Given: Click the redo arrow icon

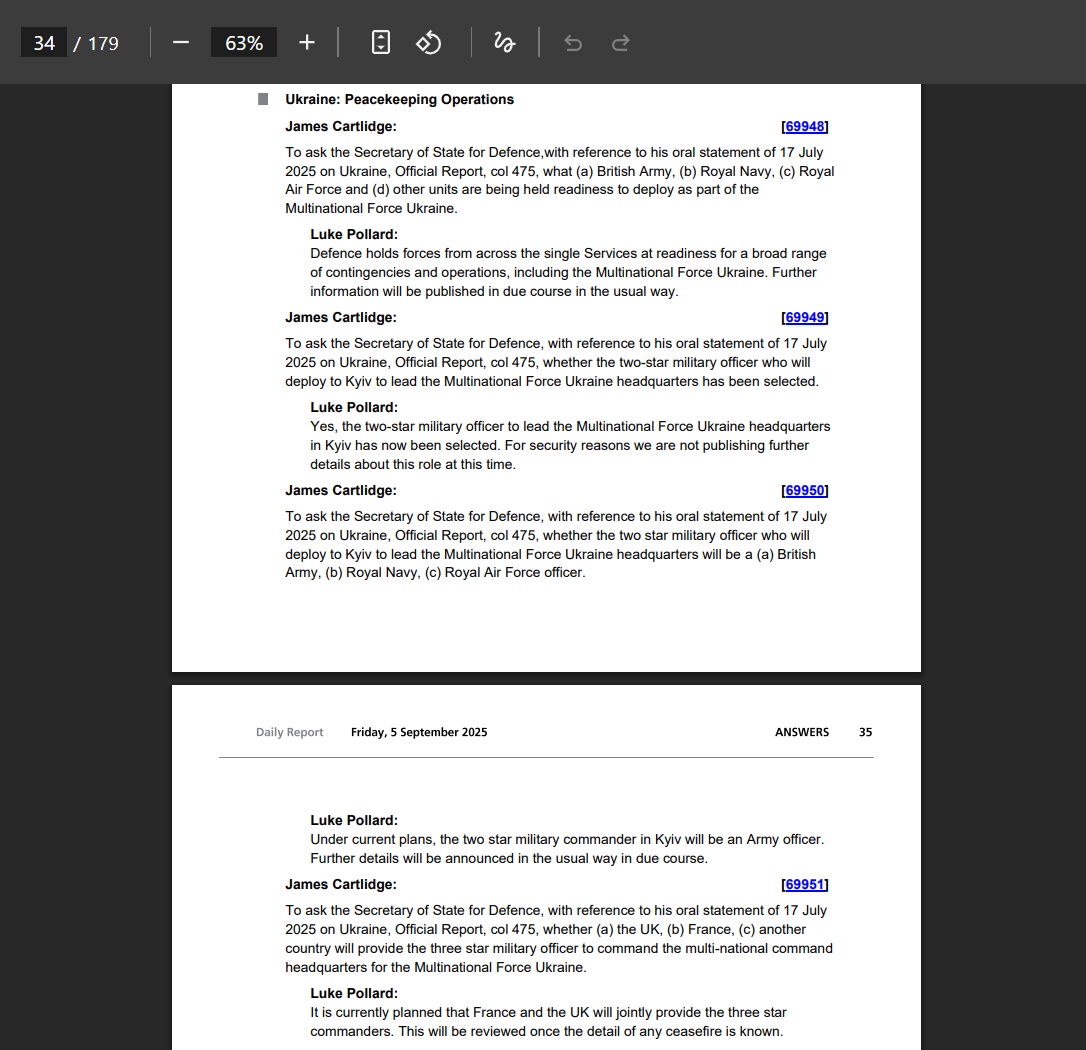Looking at the screenshot, I should tap(620, 43).
